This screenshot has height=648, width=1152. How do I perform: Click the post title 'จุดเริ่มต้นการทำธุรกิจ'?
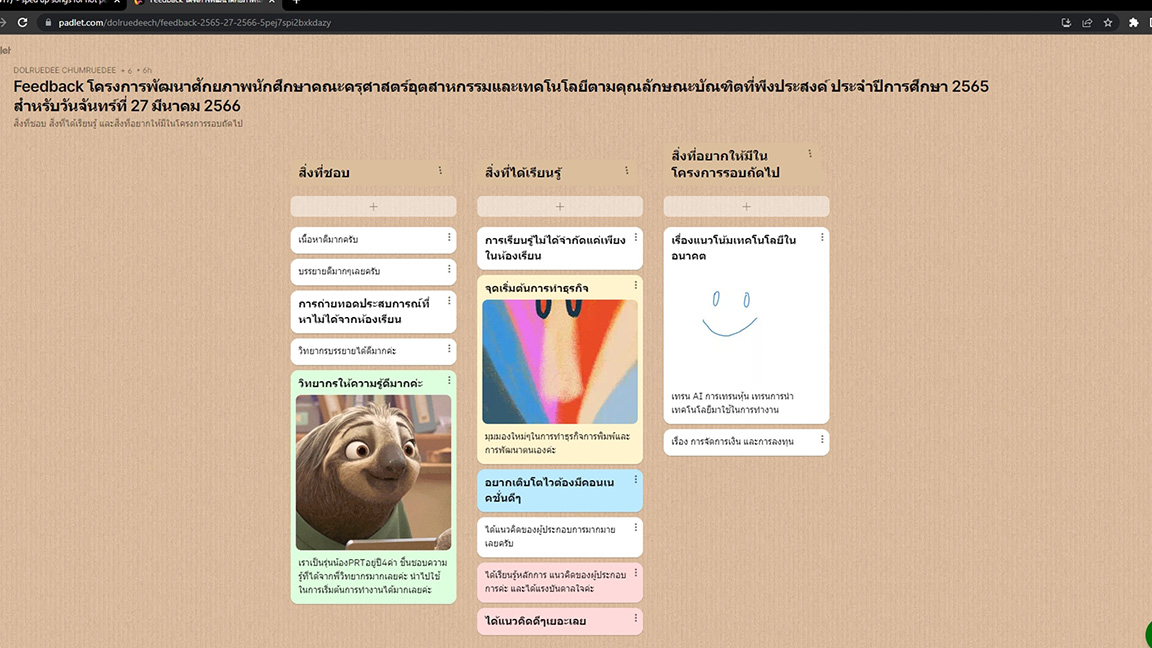pyautogui.click(x=537, y=288)
